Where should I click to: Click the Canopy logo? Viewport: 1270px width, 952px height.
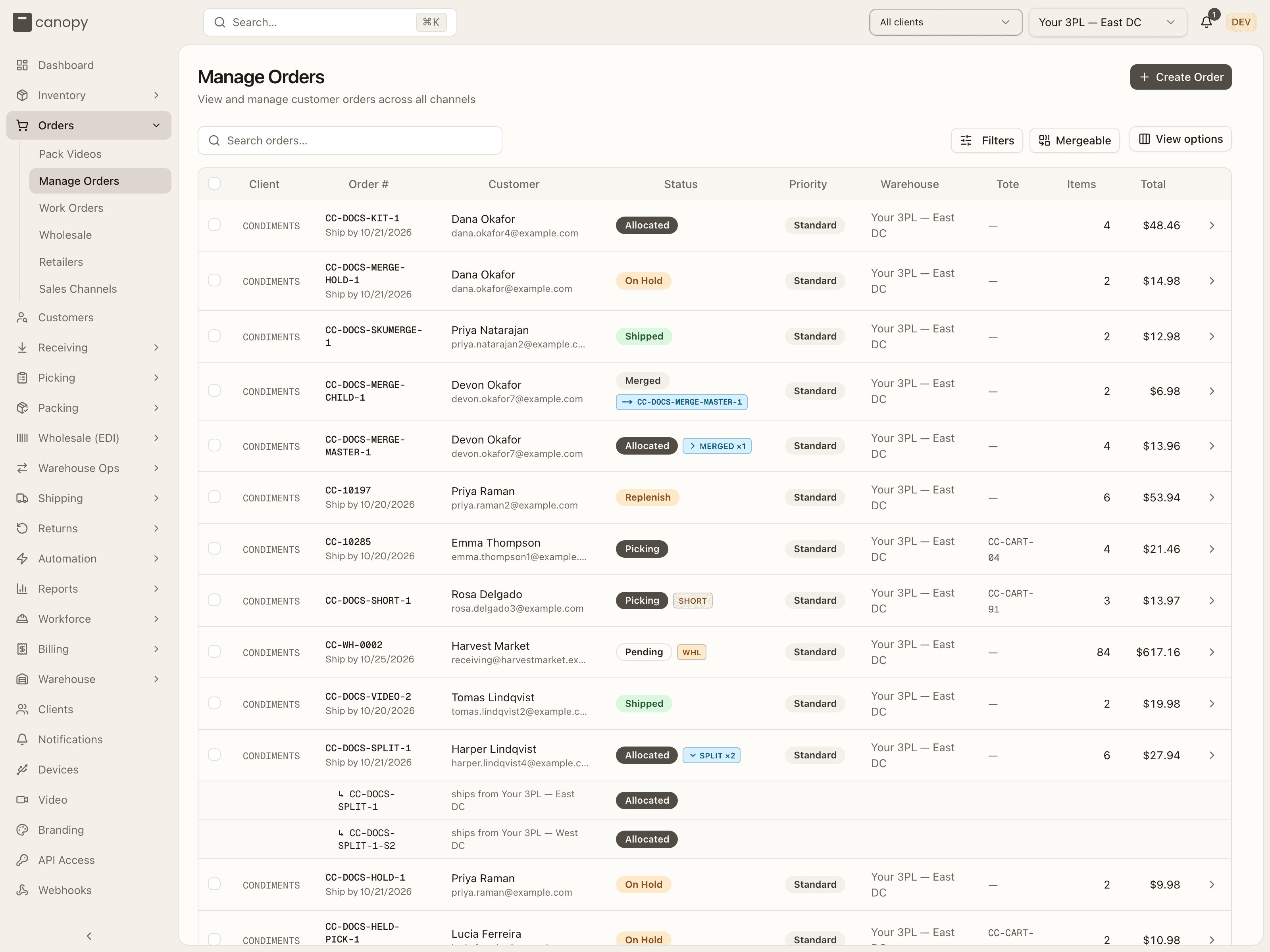click(x=50, y=22)
